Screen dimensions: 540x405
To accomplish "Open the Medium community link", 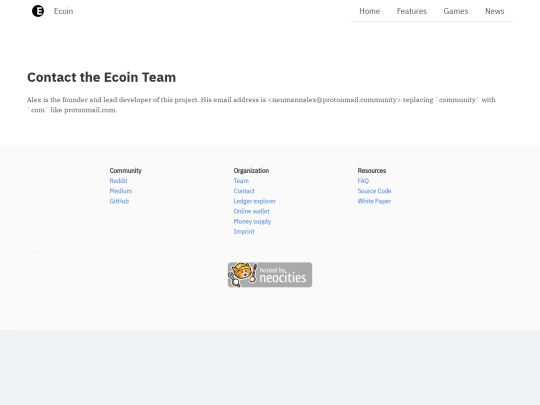I will 121,191.
